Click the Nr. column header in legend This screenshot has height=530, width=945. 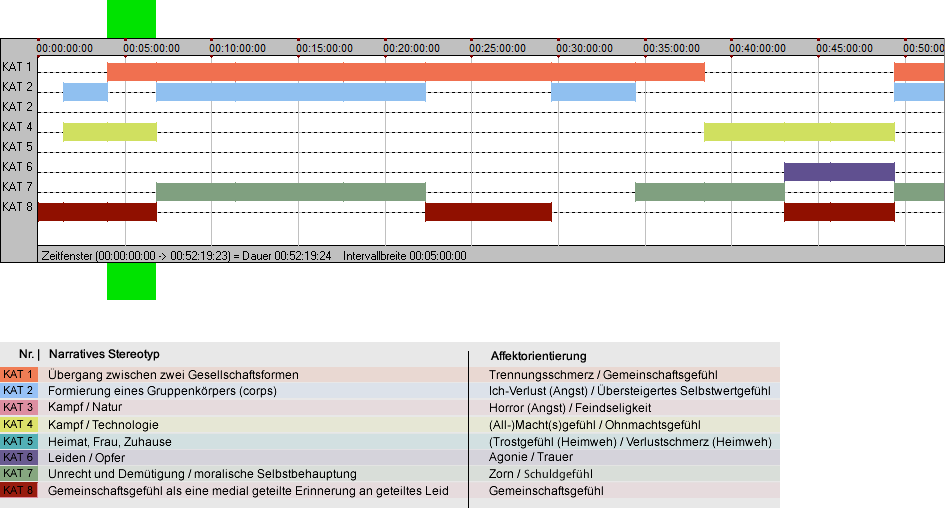(x=29, y=355)
